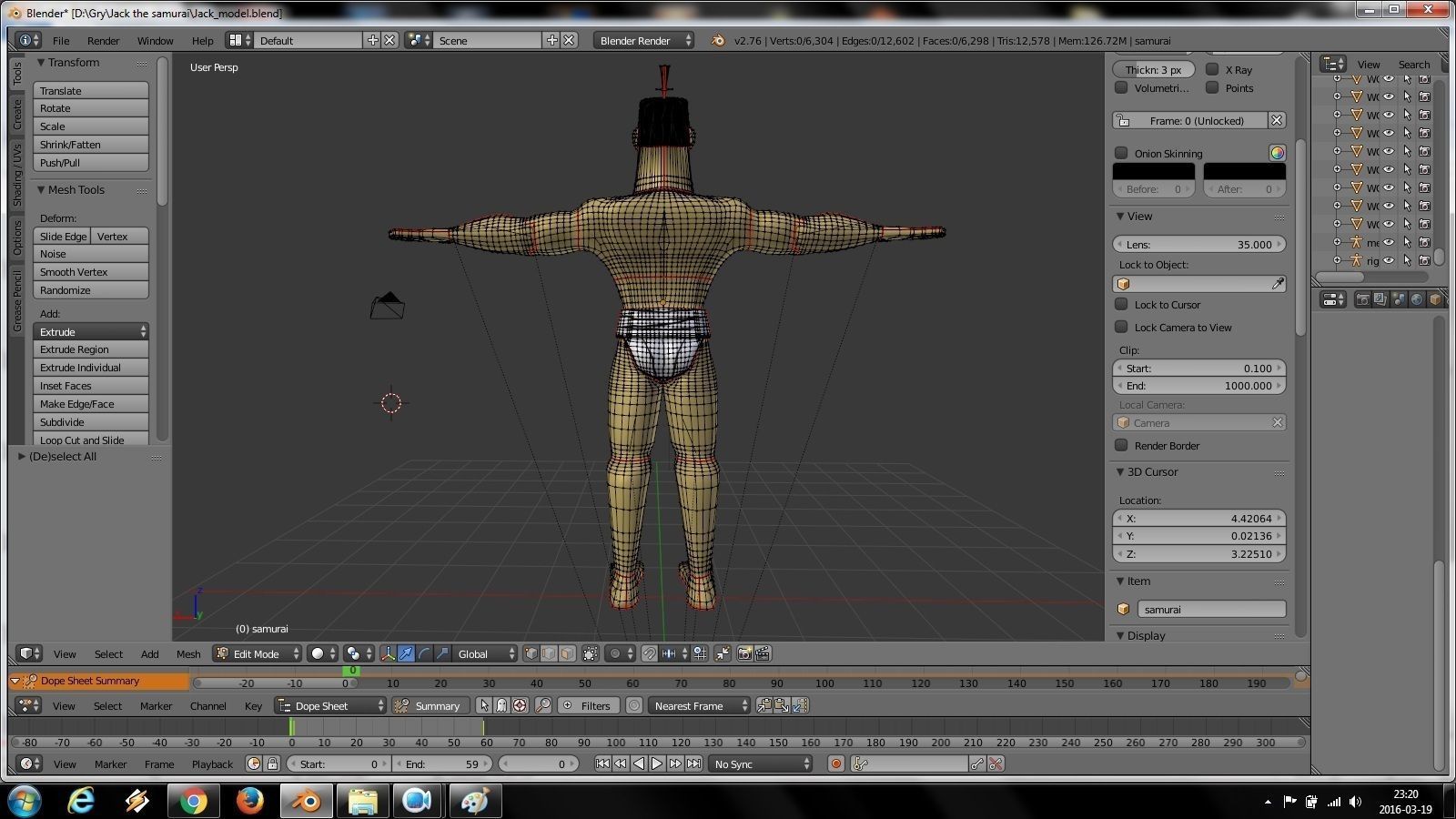
Task: Open the Window menu
Action: point(155,40)
